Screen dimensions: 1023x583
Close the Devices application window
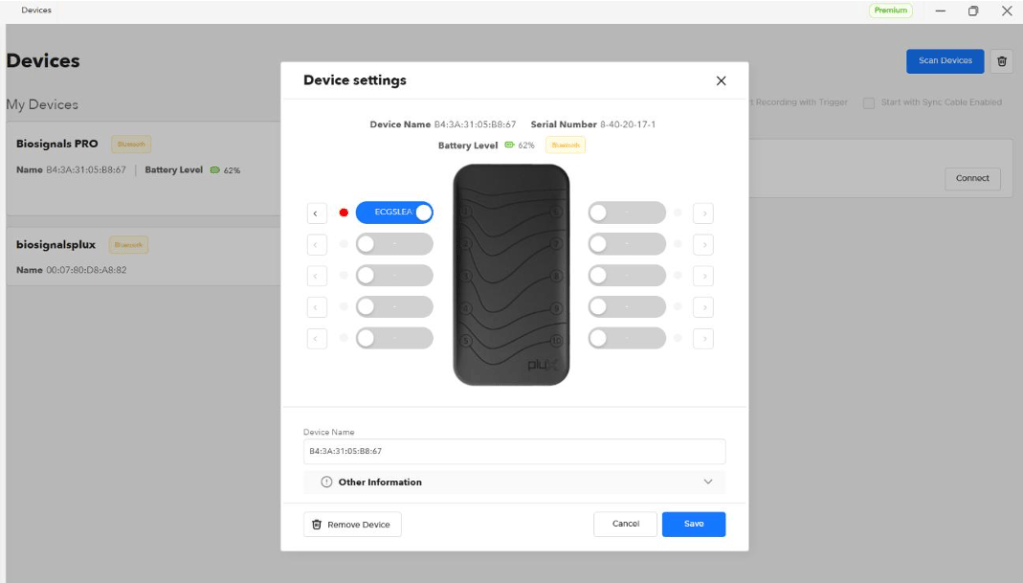pos(1007,11)
